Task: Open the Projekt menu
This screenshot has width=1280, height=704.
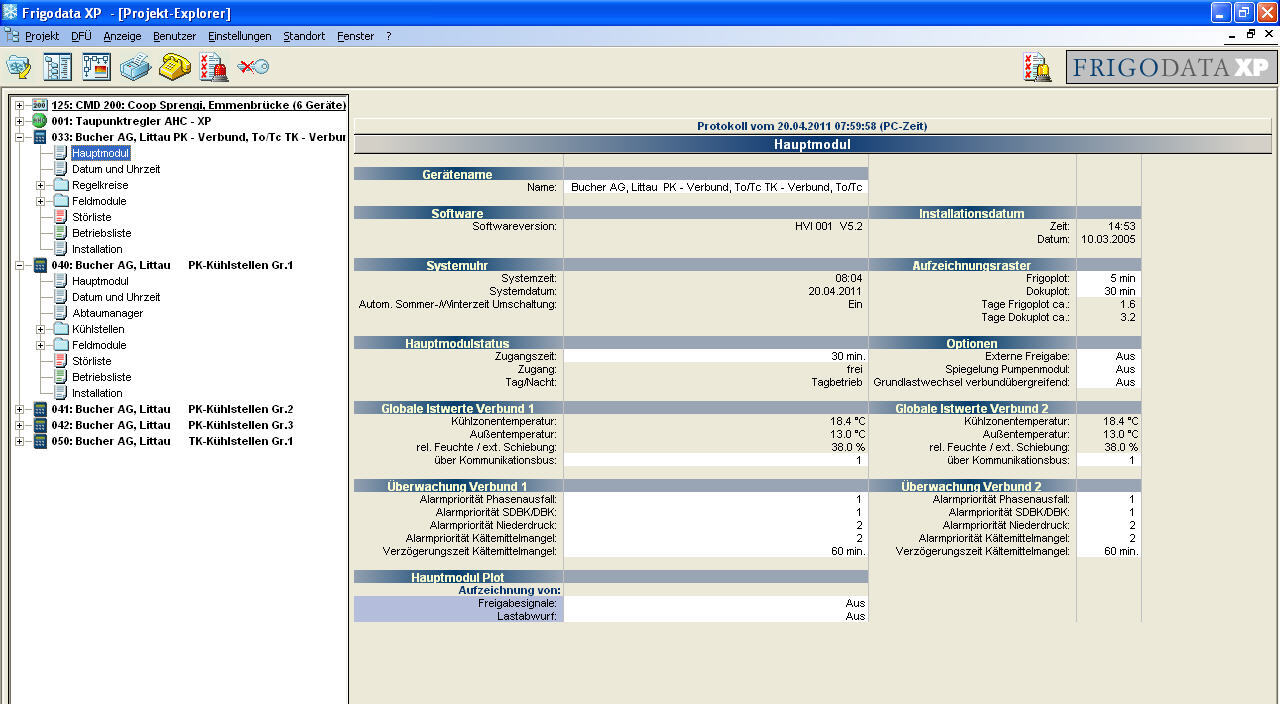Action: pyautogui.click(x=42, y=36)
